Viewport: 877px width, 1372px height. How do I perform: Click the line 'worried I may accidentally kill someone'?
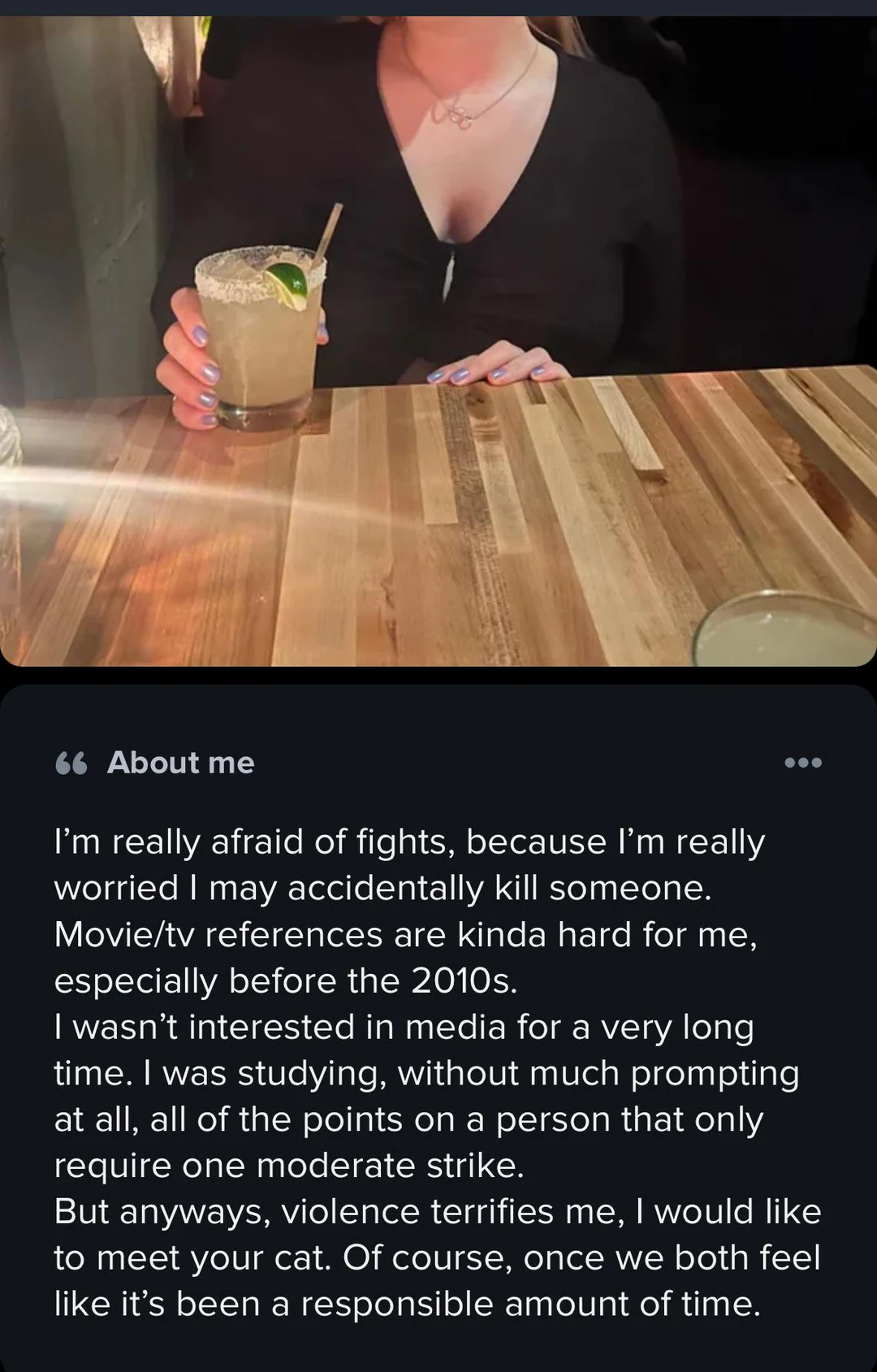coord(382,888)
